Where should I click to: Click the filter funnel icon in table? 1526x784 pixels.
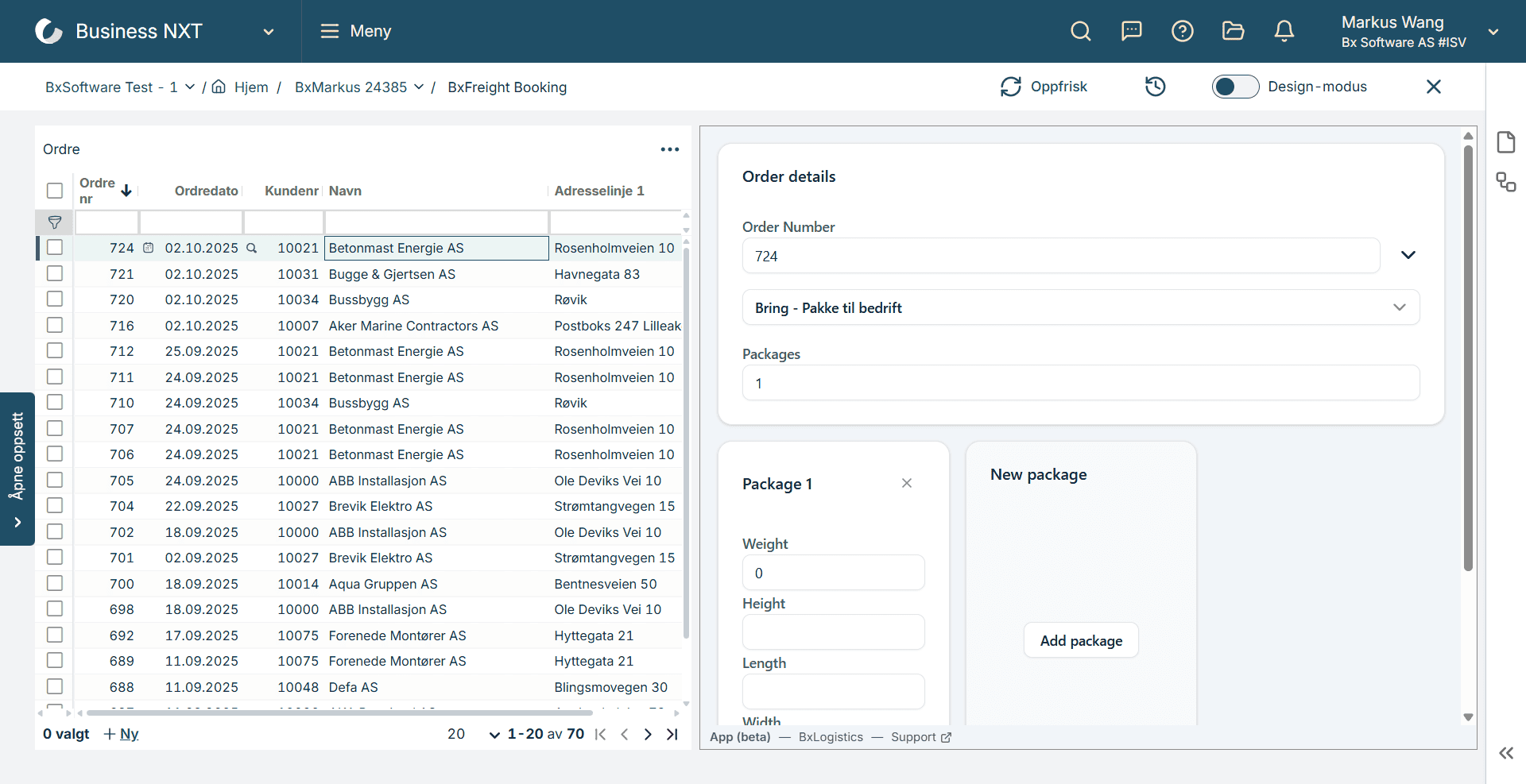click(55, 222)
